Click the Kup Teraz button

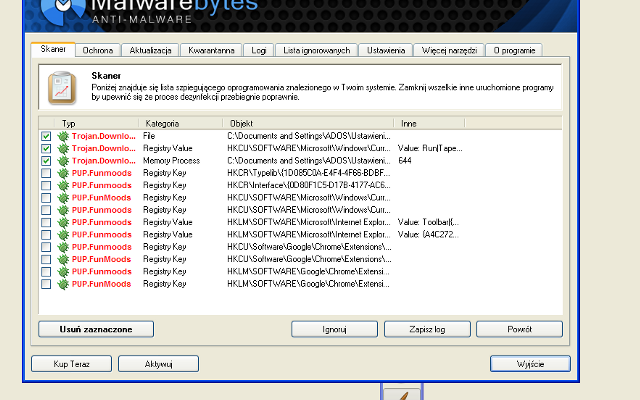coord(71,364)
